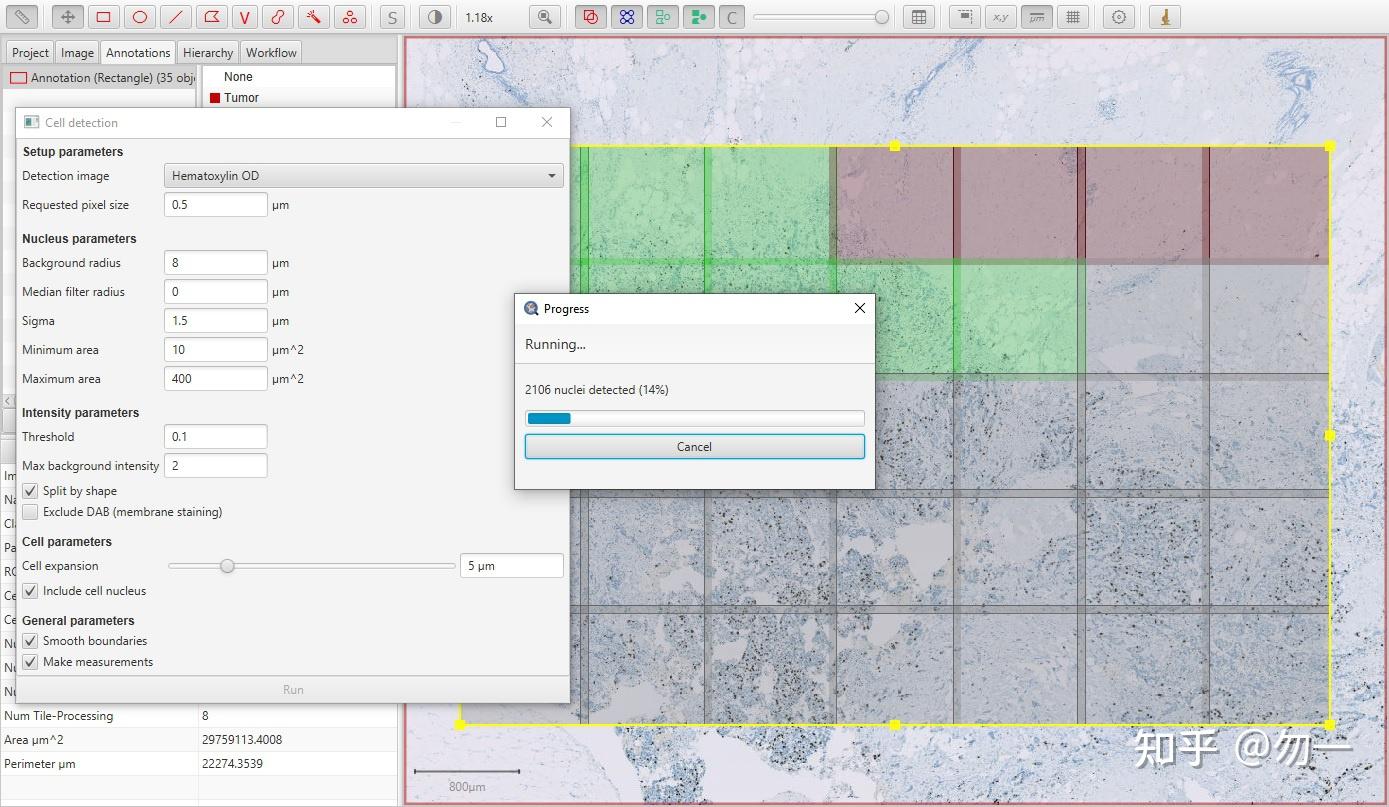The width and height of the screenshot is (1389, 807).
Task: Toggle Smooth boundaries checkbox
Action: (31, 641)
